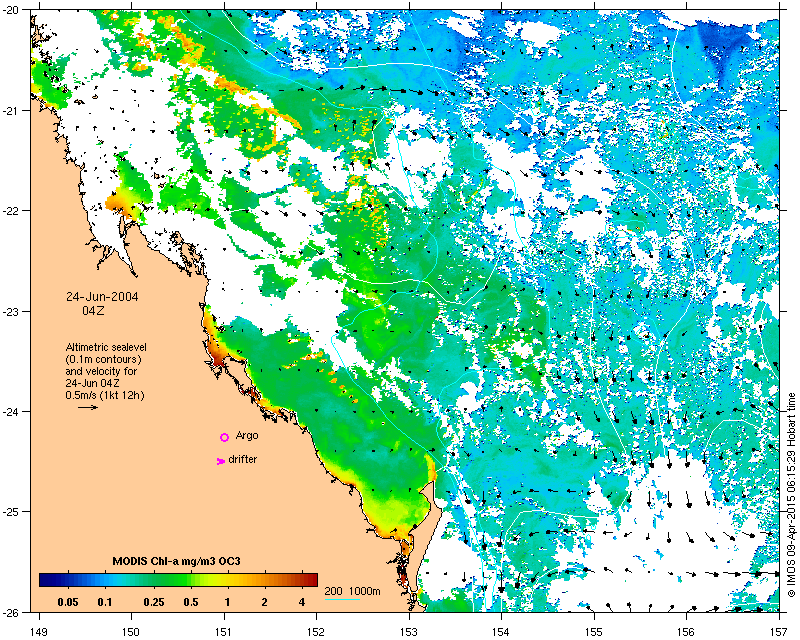Screen dimensions: 800x640
Task: Click the 04Z time label
Action: [93, 310]
